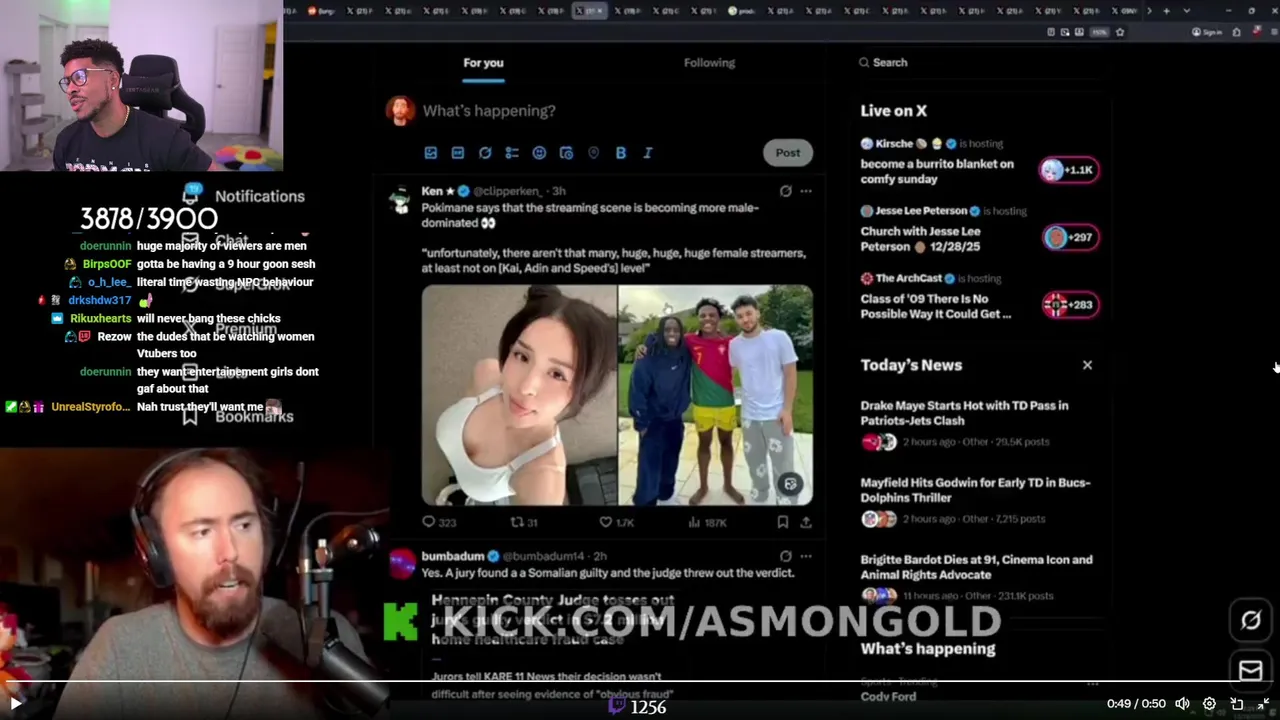Image resolution: width=1280 pixels, height=720 pixels.
Task: Open the floating Messages envelope button
Action: [1251, 670]
